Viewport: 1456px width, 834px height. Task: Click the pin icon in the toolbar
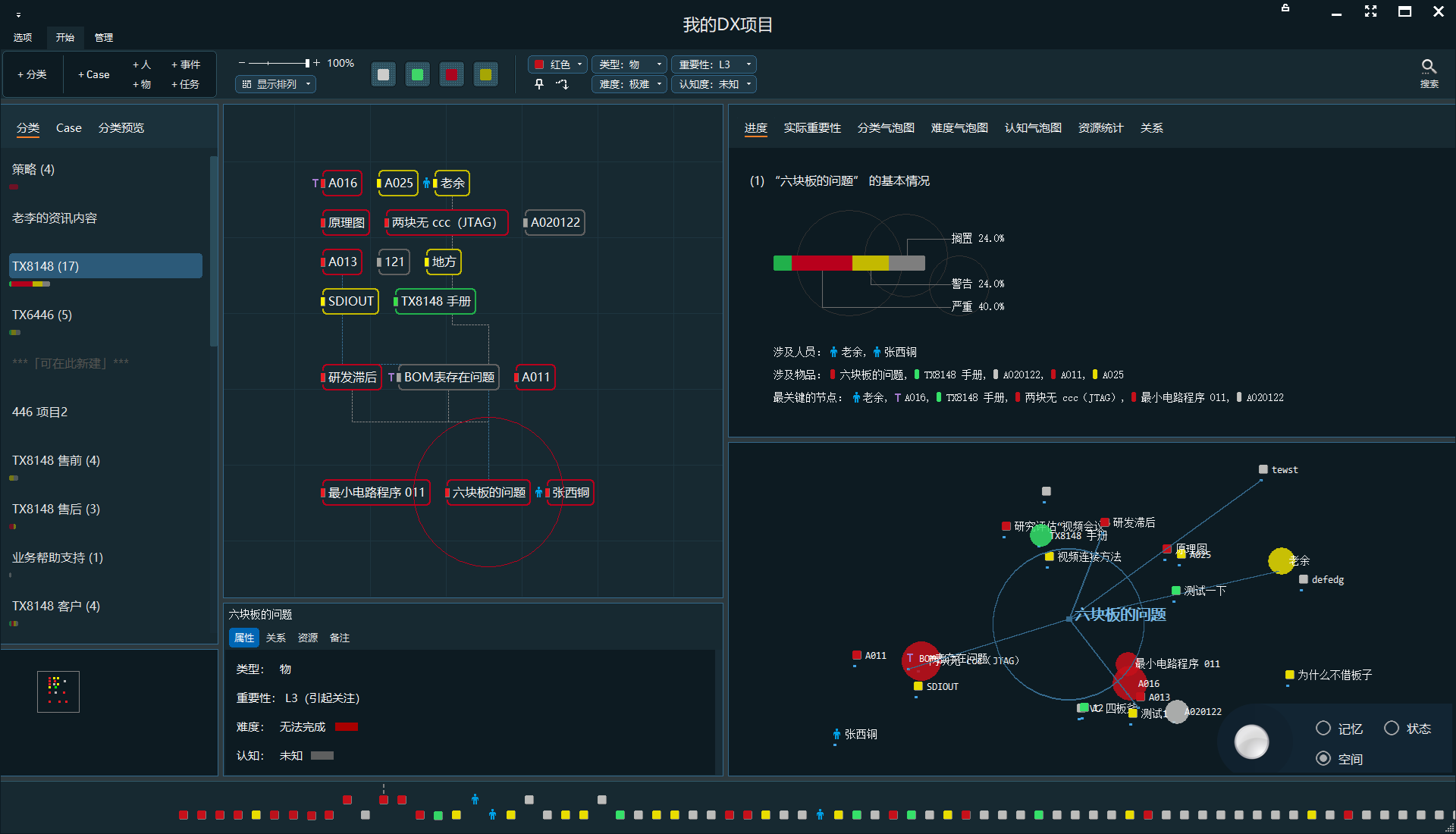[x=539, y=84]
